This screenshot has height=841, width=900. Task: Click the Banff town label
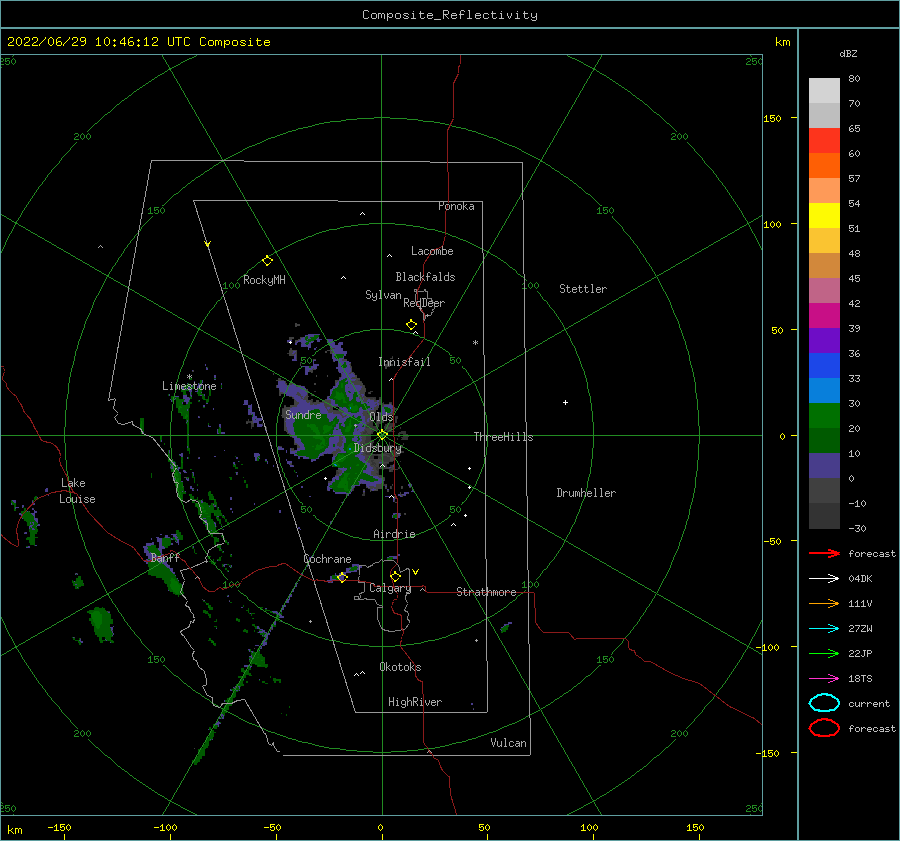(165, 558)
